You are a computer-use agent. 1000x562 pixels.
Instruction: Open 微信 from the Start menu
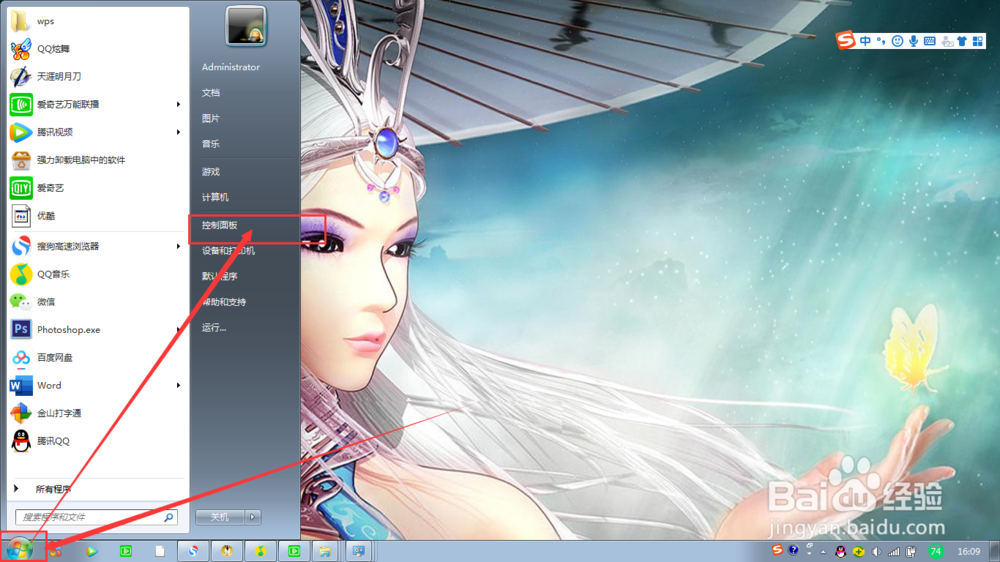97,302
